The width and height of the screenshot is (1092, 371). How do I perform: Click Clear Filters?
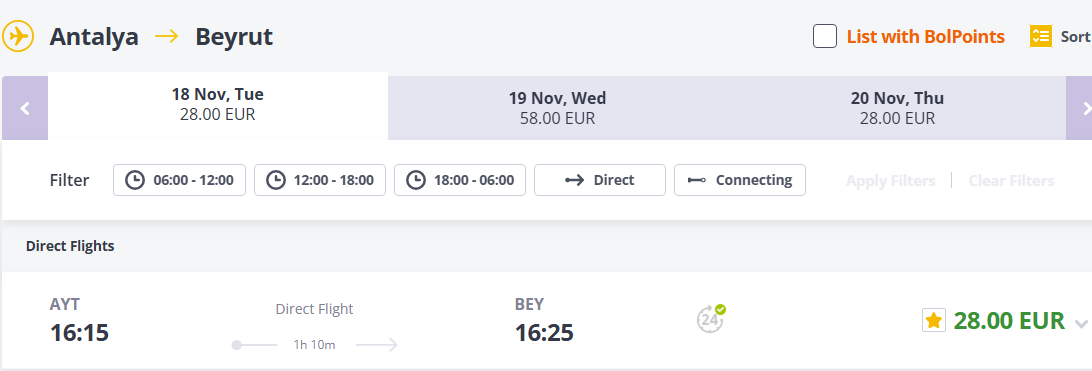click(x=1011, y=181)
